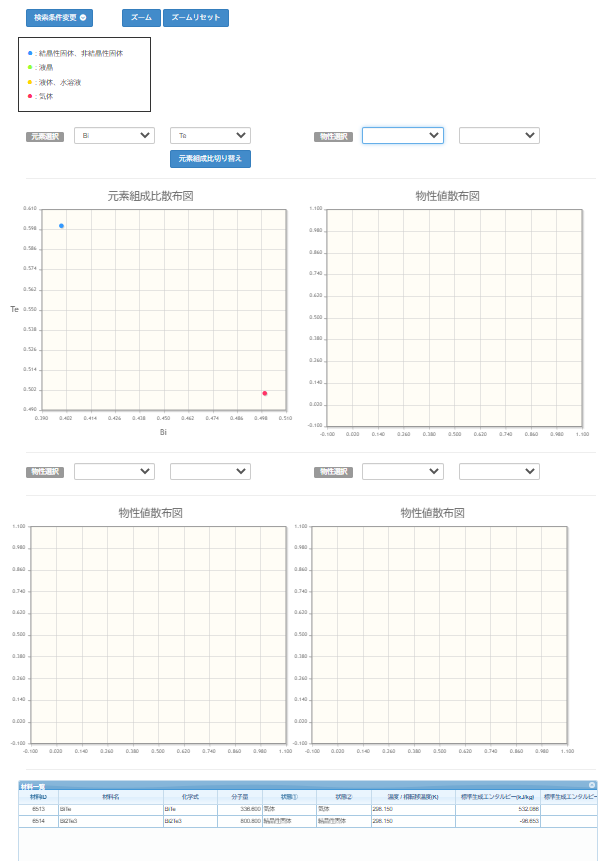The image size is (611, 861).
Task: Open second 物性選択 dropdown above top-right plot
Action: point(499,136)
